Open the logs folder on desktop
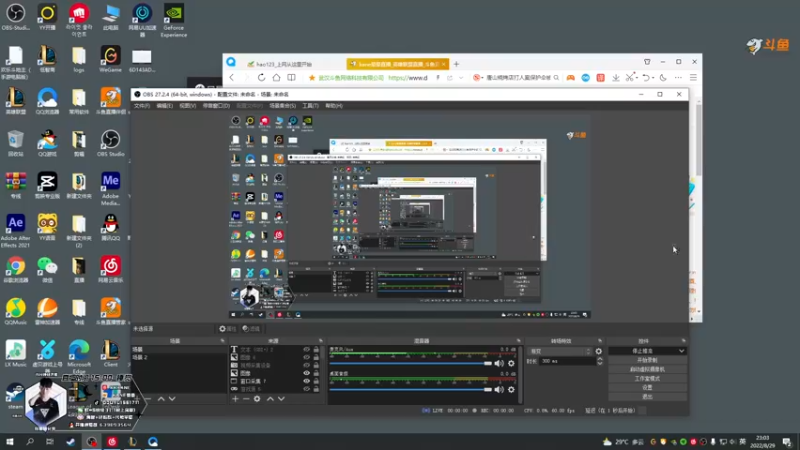 coord(79,59)
